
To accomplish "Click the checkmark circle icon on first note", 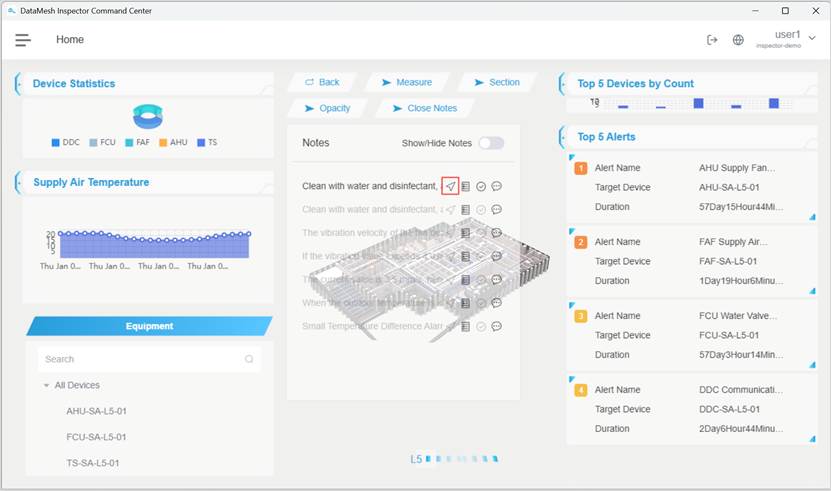I will (x=481, y=186).
